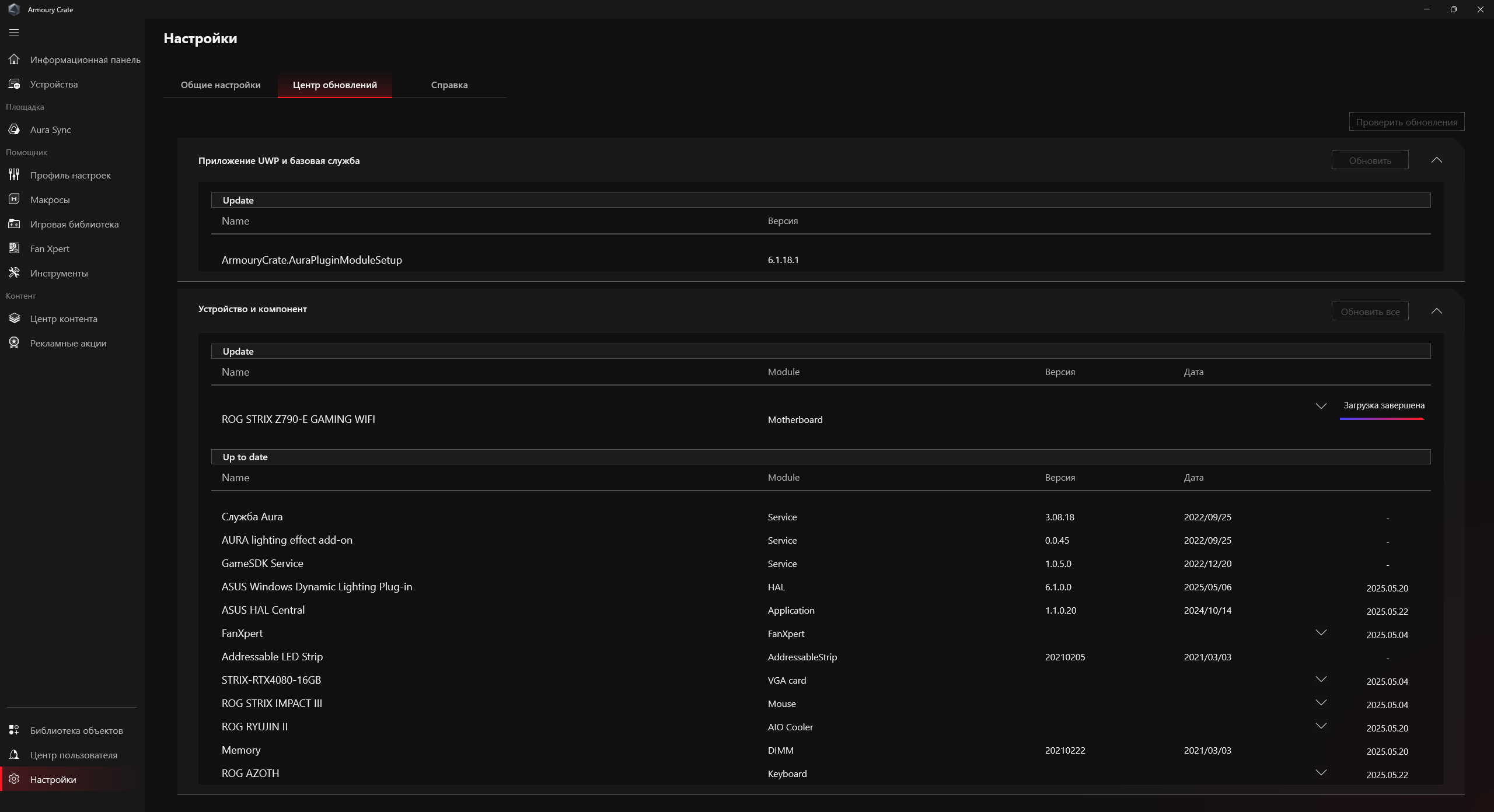Screen dimensions: 1494x812
Task: Click the Armoury Crate logo in title bar
Action: tap(14, 9)
